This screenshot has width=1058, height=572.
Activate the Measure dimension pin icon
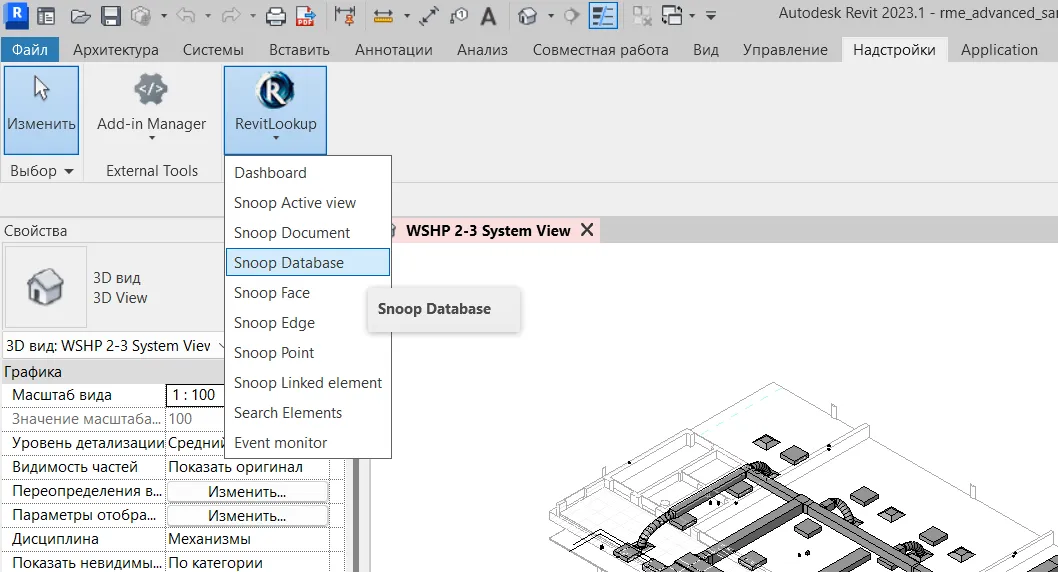[x=345, y=16]
